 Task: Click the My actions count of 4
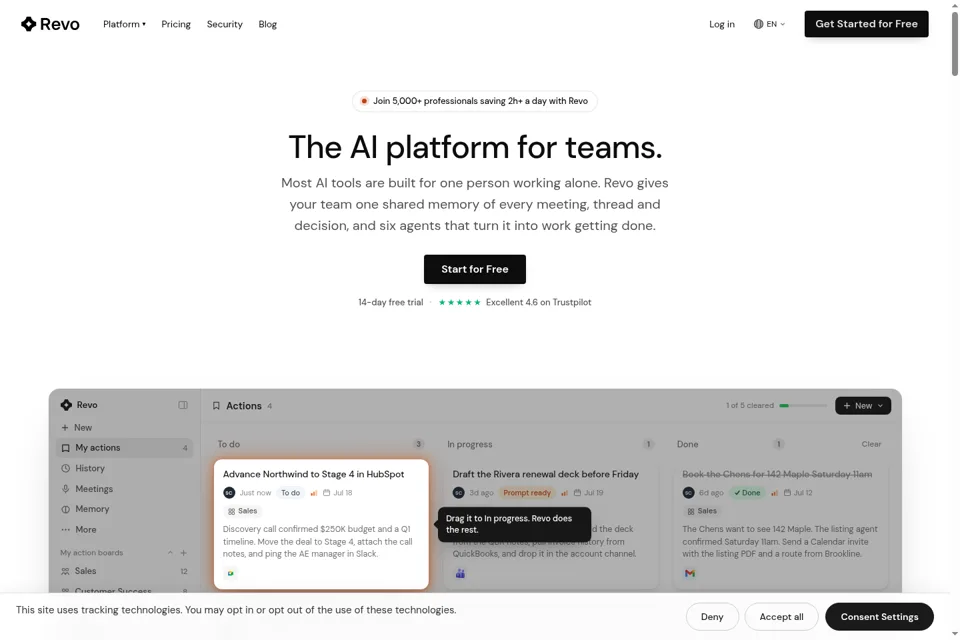185,448
